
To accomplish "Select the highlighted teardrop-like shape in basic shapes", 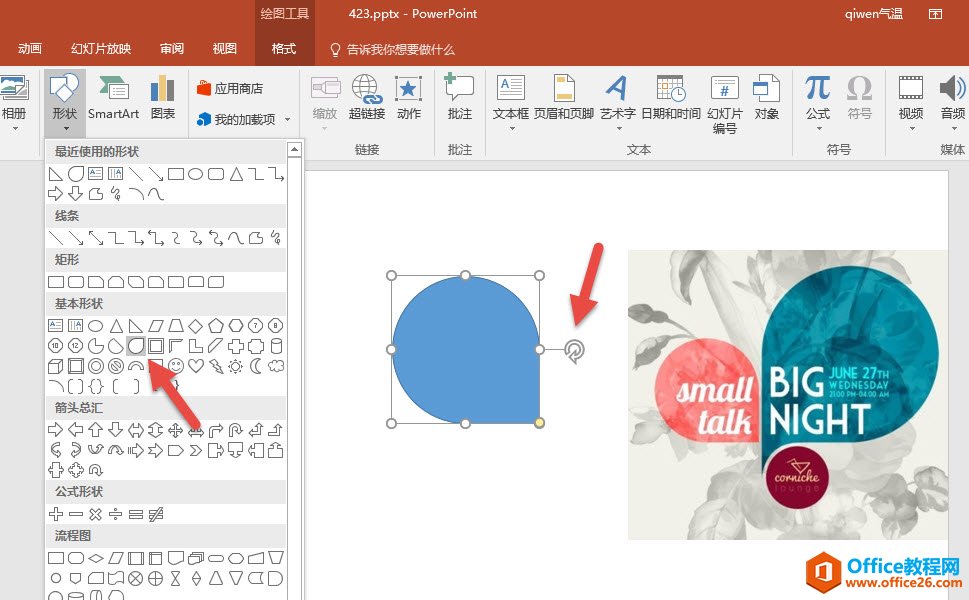I will (136, 346).
